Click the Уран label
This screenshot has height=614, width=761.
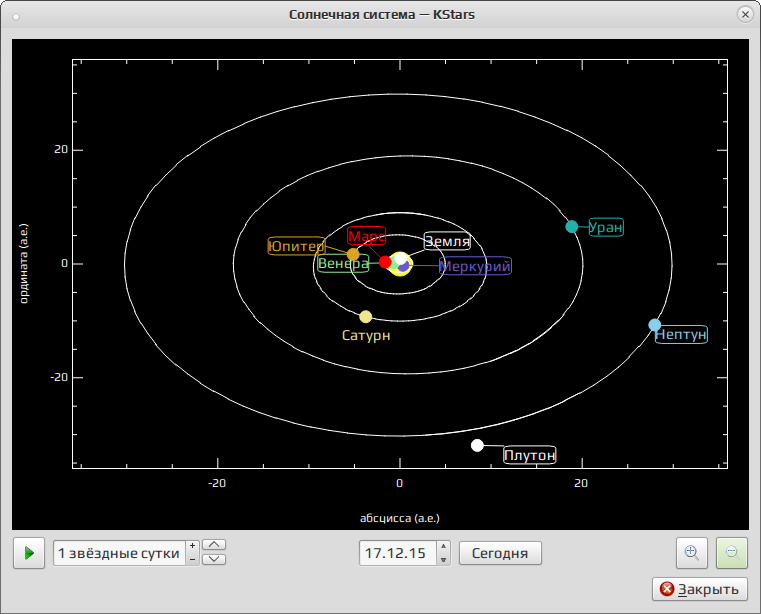pos(606,227)
